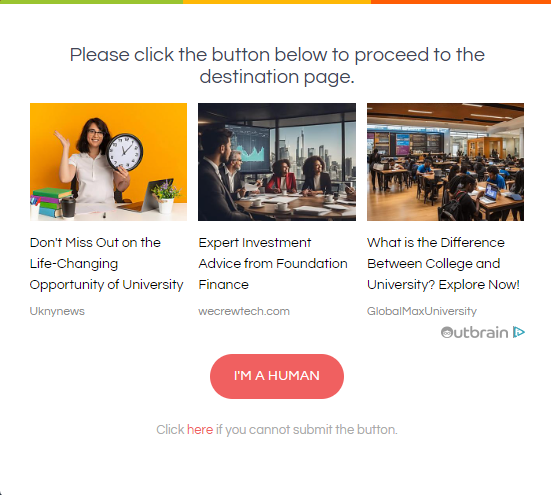
Task: Open the business meeting skyline image
Action: [277, 162]
